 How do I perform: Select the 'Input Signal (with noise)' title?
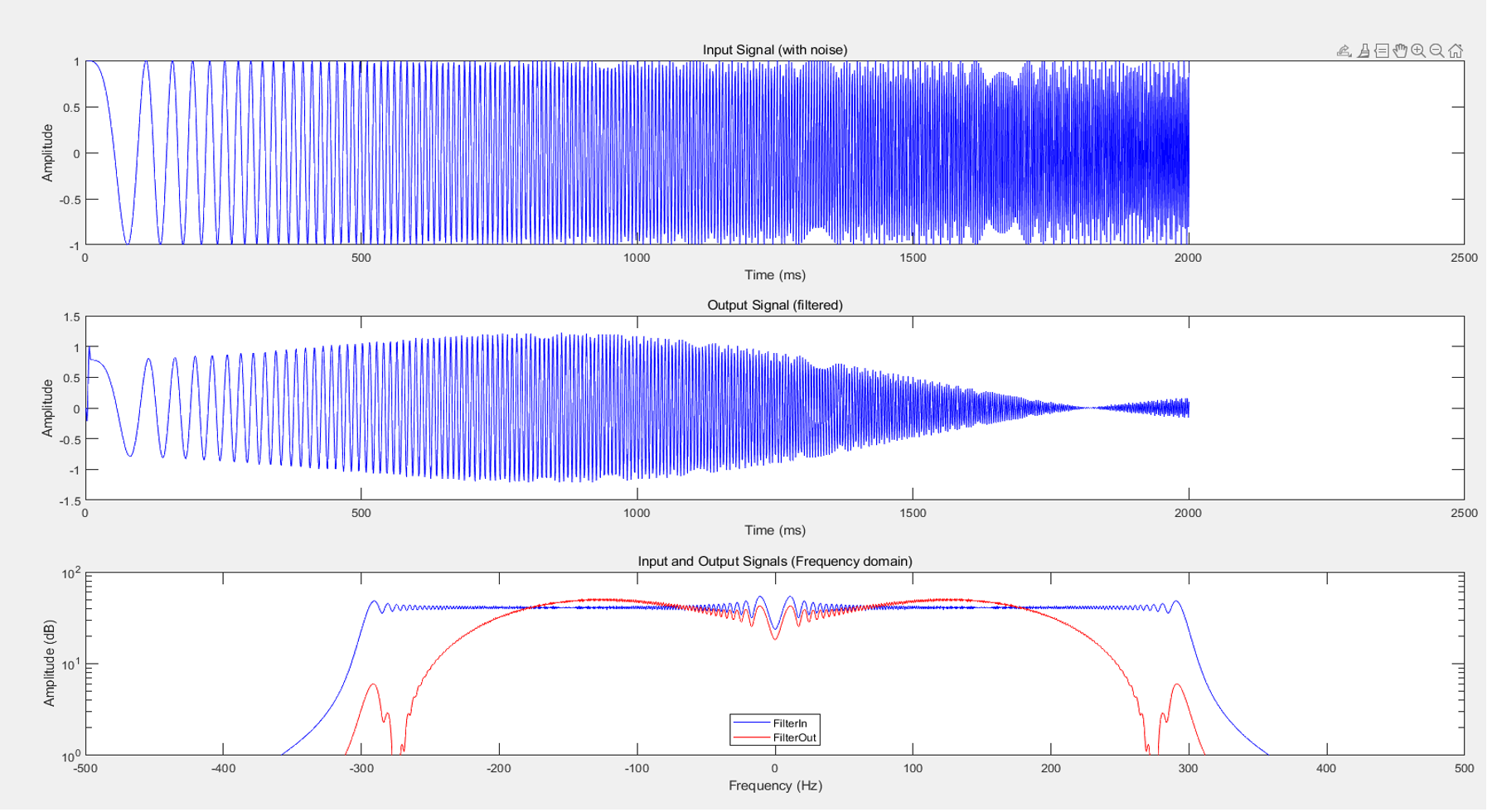[775, 50]
